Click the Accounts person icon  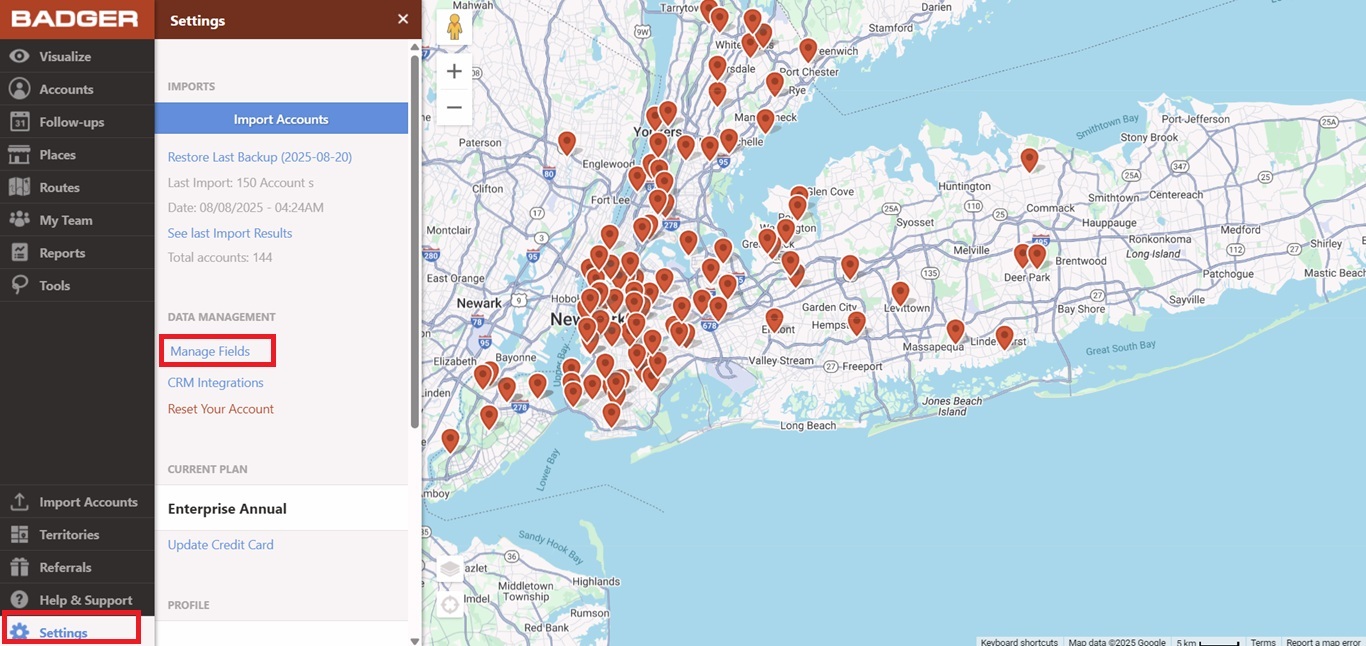click(19, 89)
